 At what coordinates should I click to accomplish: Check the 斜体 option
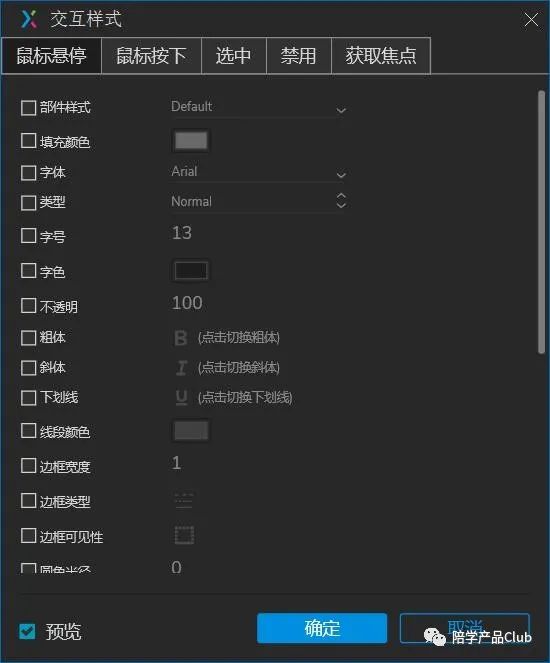pyautogui.click(x=28, y=368)
